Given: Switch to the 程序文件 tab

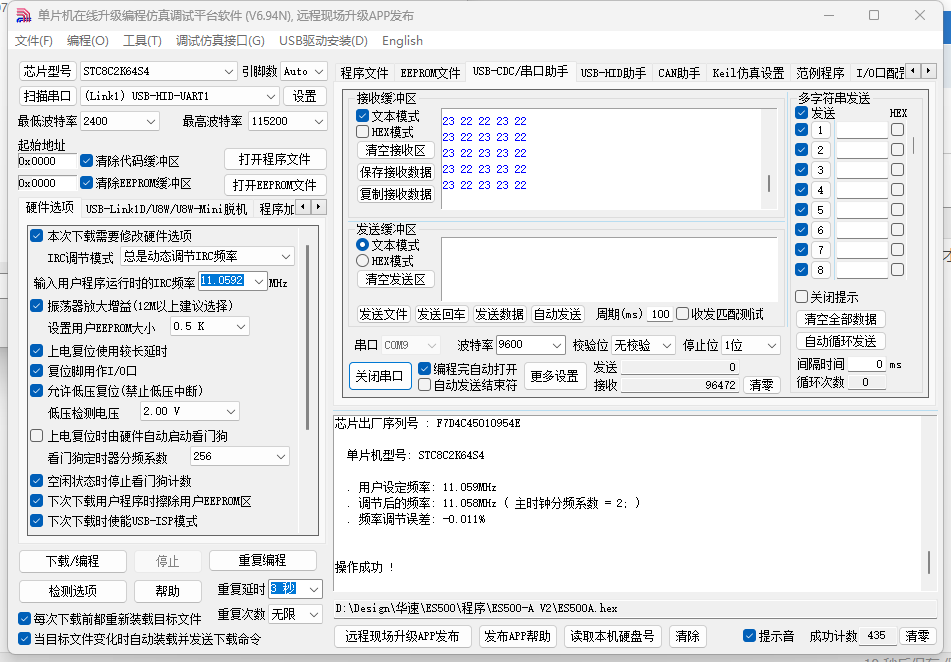Looking at the screenshot, I should pos(364,73).
